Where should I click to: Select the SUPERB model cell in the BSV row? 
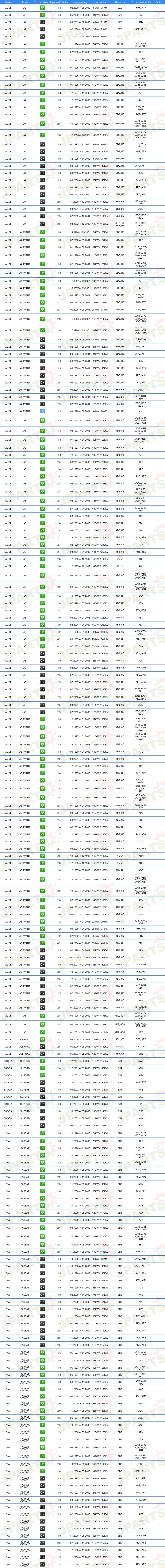coord(25,1097)
